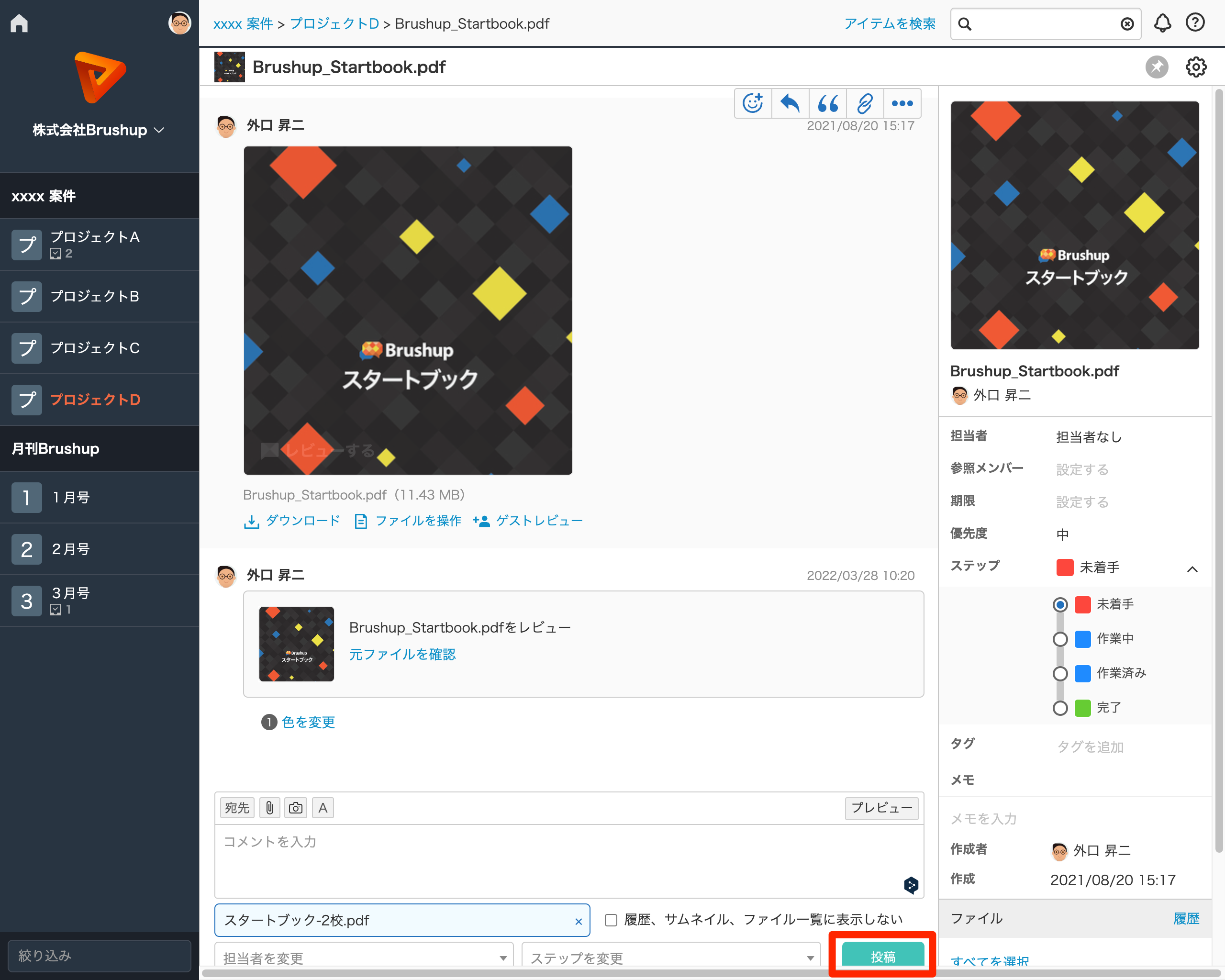
Task: Select プロジェクトB in sidebar
Action: click(100, 296)
